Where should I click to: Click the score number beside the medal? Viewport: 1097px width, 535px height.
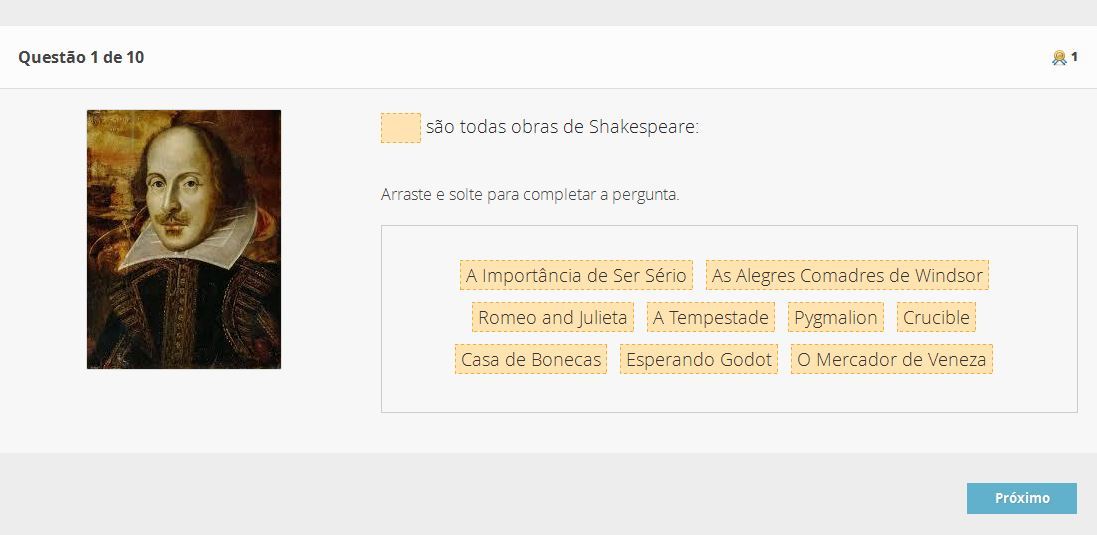point(1074,57)
